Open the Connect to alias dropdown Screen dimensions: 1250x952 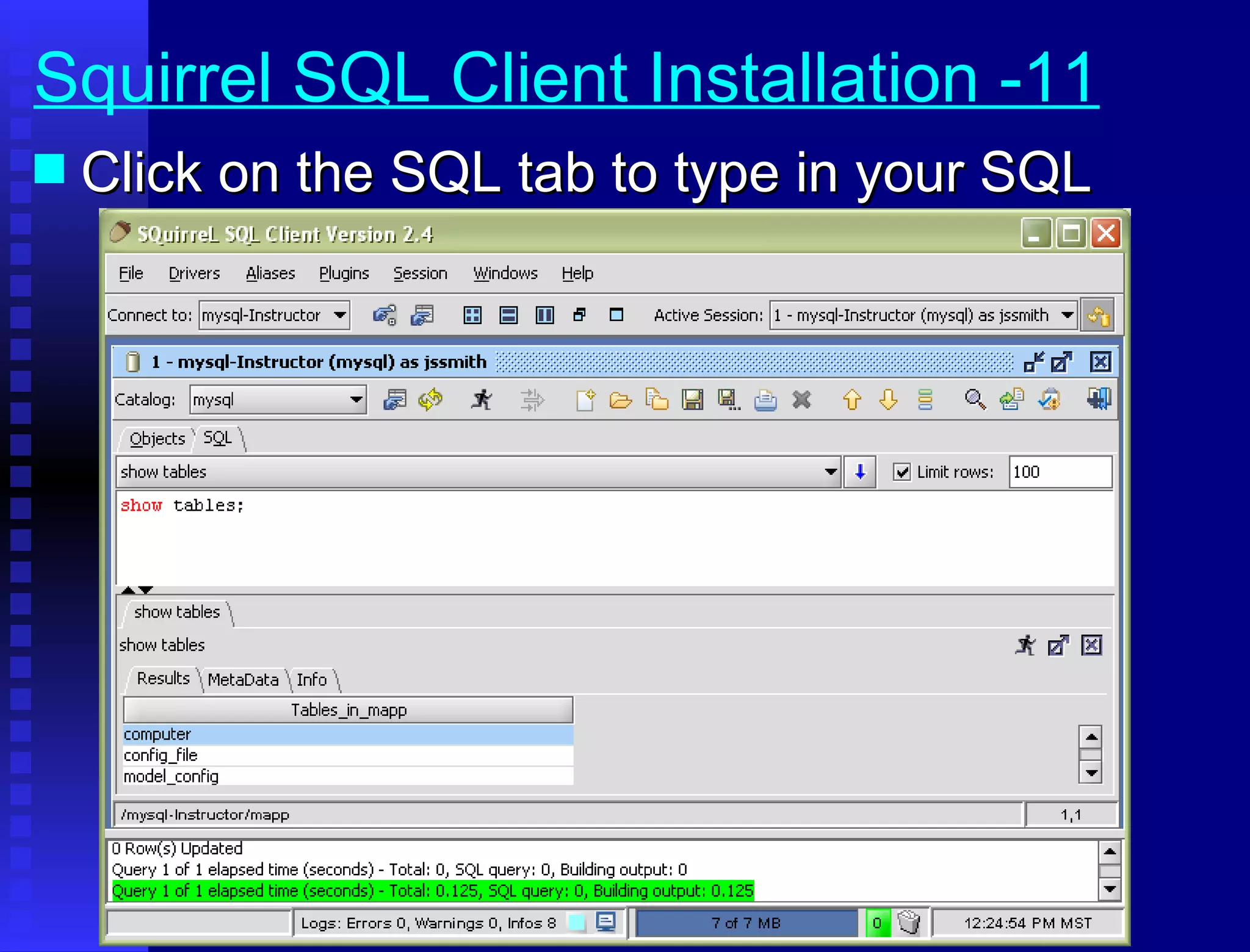(340, 315)
